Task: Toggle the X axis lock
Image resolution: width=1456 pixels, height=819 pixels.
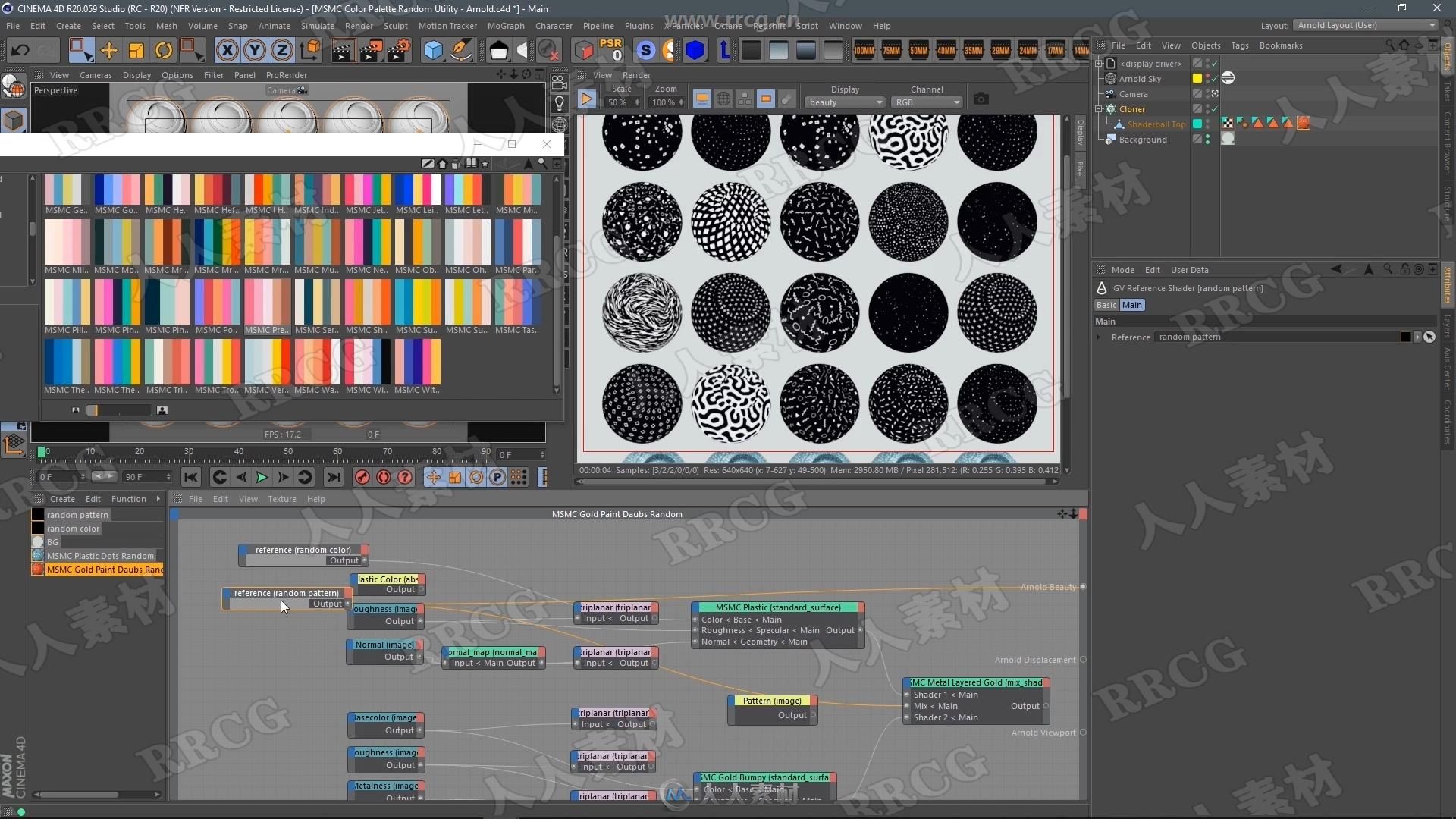Action: click(x=227, y=51)
